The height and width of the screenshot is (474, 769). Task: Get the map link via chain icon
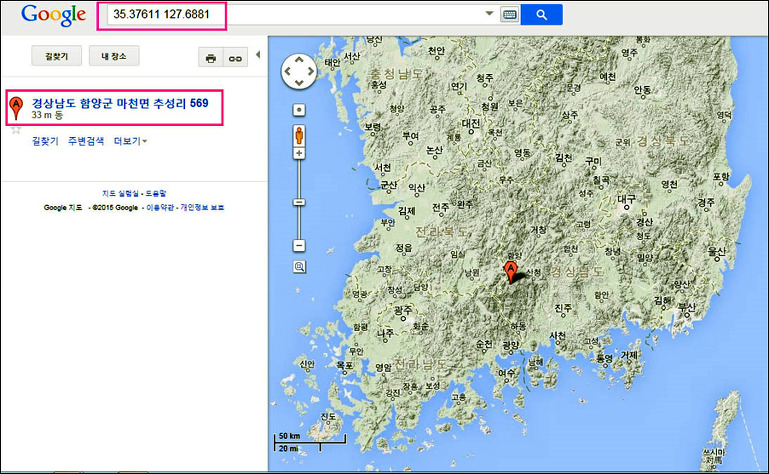pyautogui.click(x=236, y=58)
